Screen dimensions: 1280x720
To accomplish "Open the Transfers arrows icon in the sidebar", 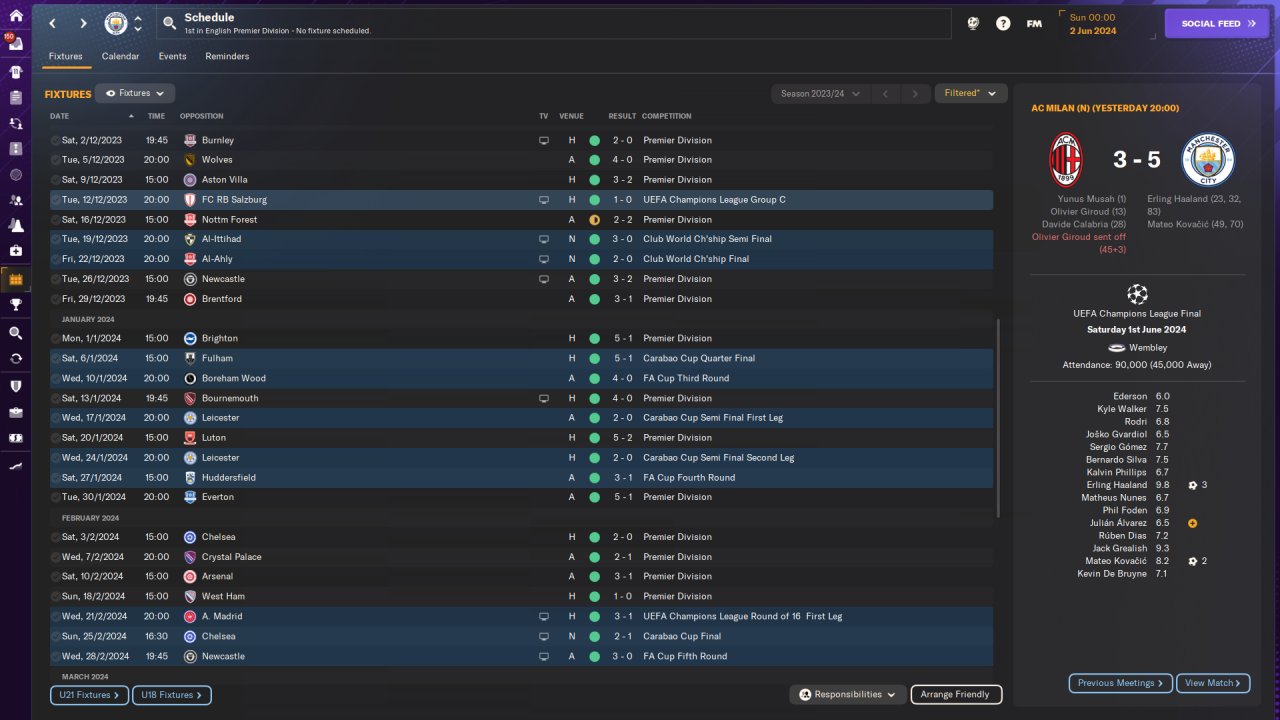I will pyautogui.click(x=15, y=359).
